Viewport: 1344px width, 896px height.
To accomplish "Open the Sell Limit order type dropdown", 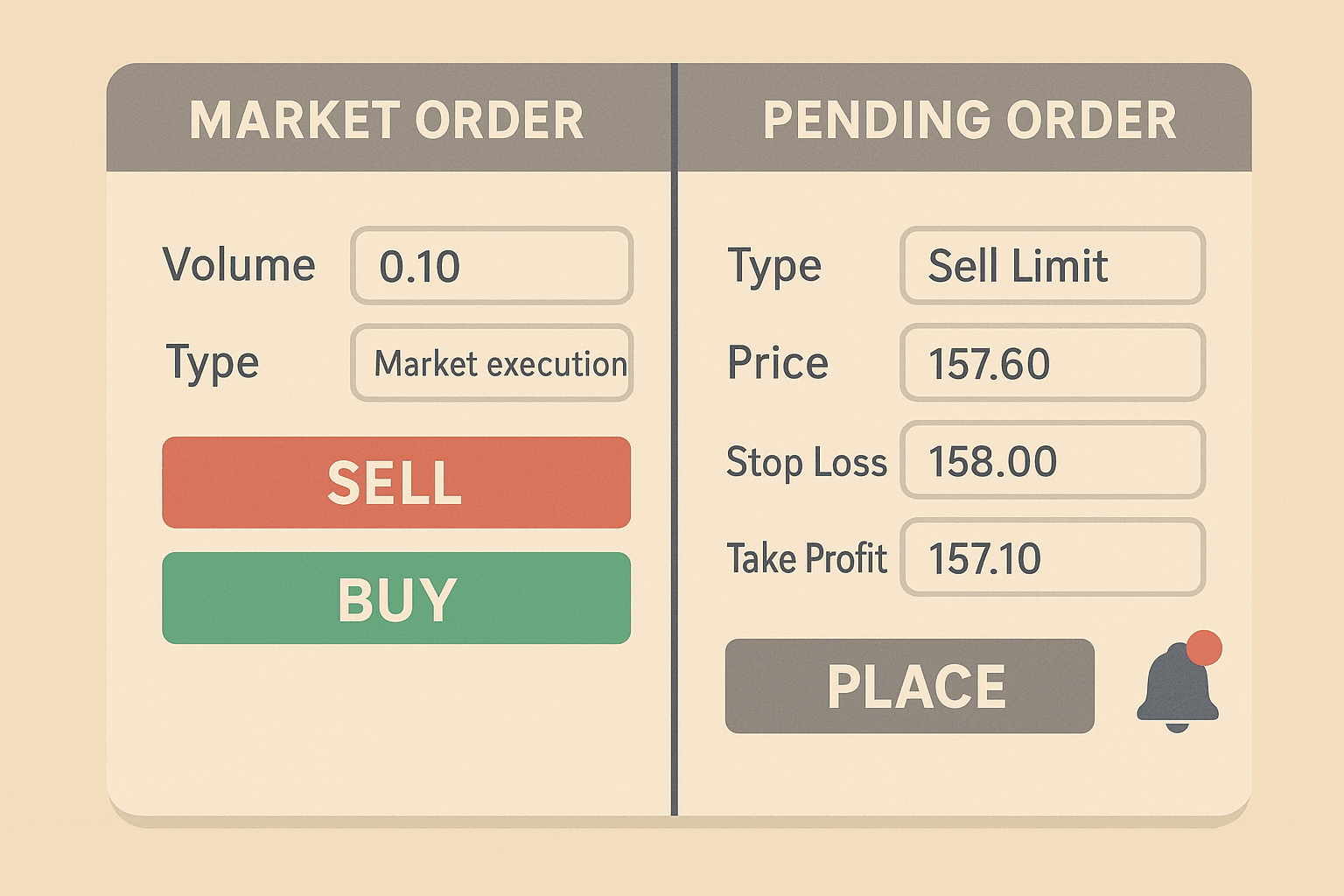I will [1053, 266].
